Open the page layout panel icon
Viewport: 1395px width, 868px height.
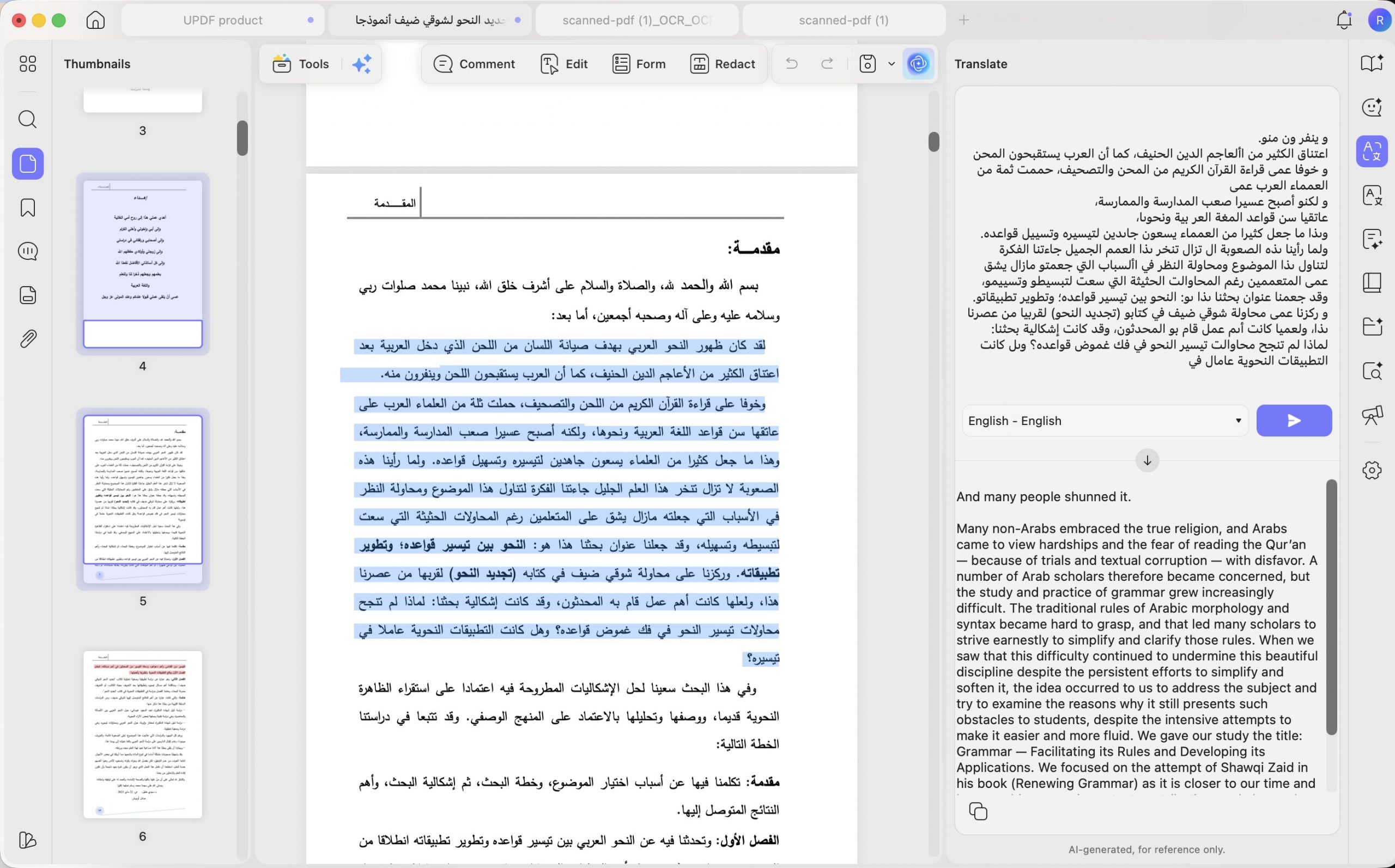1372,283
